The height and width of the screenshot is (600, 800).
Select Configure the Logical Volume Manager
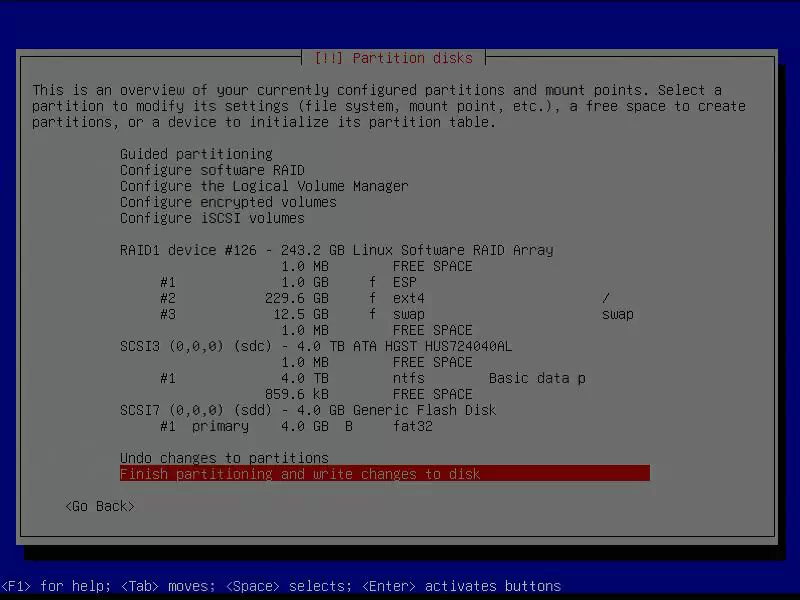click(x=264, y=186)
